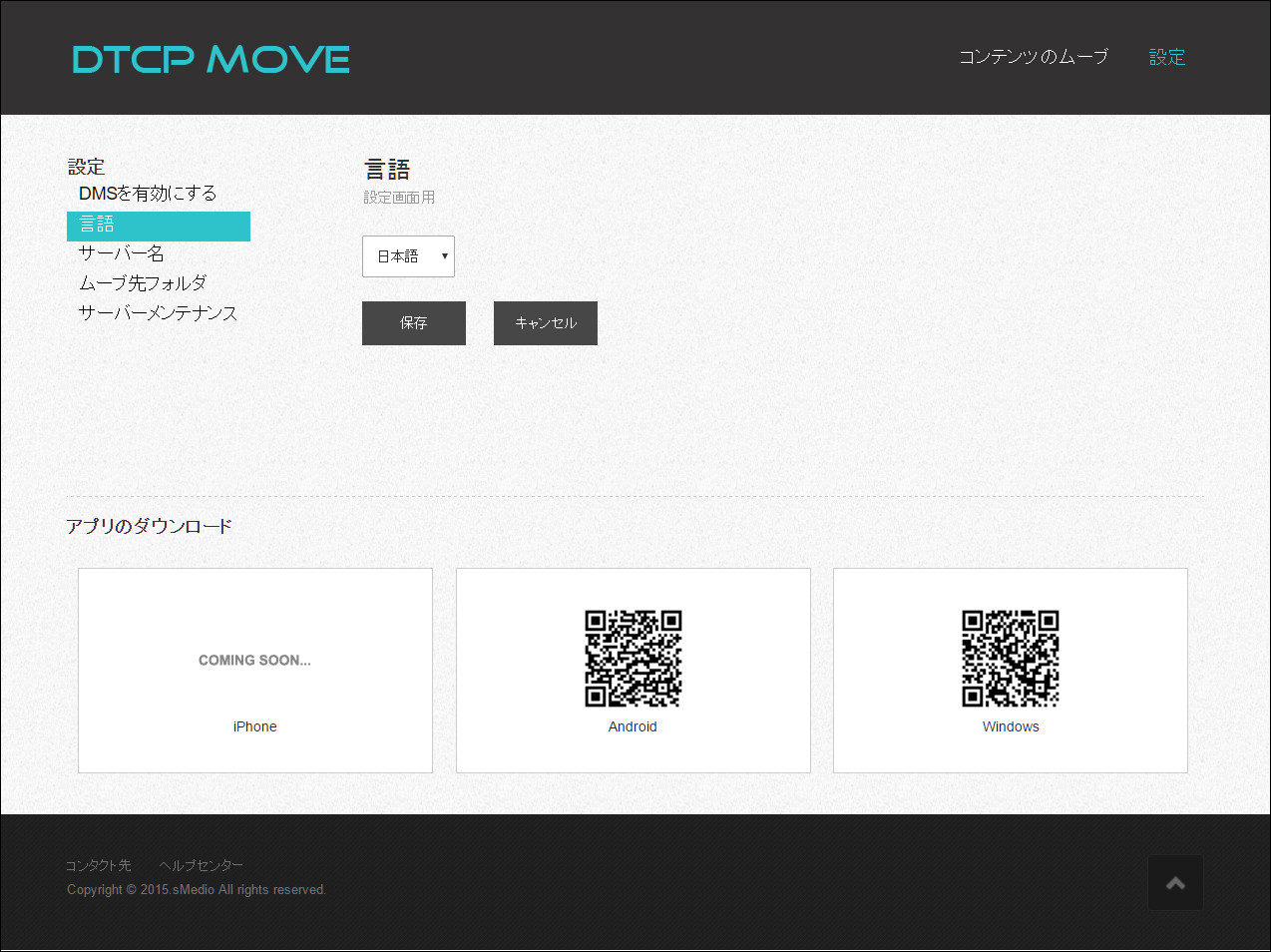Open the Windows download link

pos(1010,726)
